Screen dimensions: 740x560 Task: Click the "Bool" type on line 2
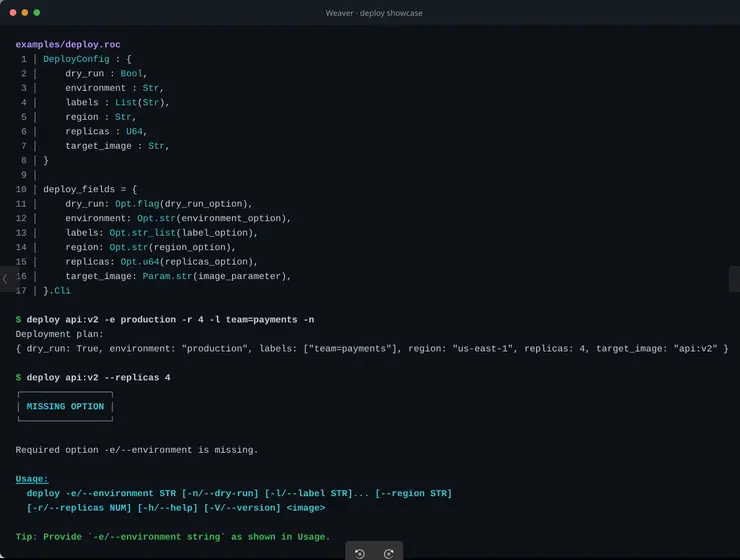pyautogui.click(x=131, y=74)
